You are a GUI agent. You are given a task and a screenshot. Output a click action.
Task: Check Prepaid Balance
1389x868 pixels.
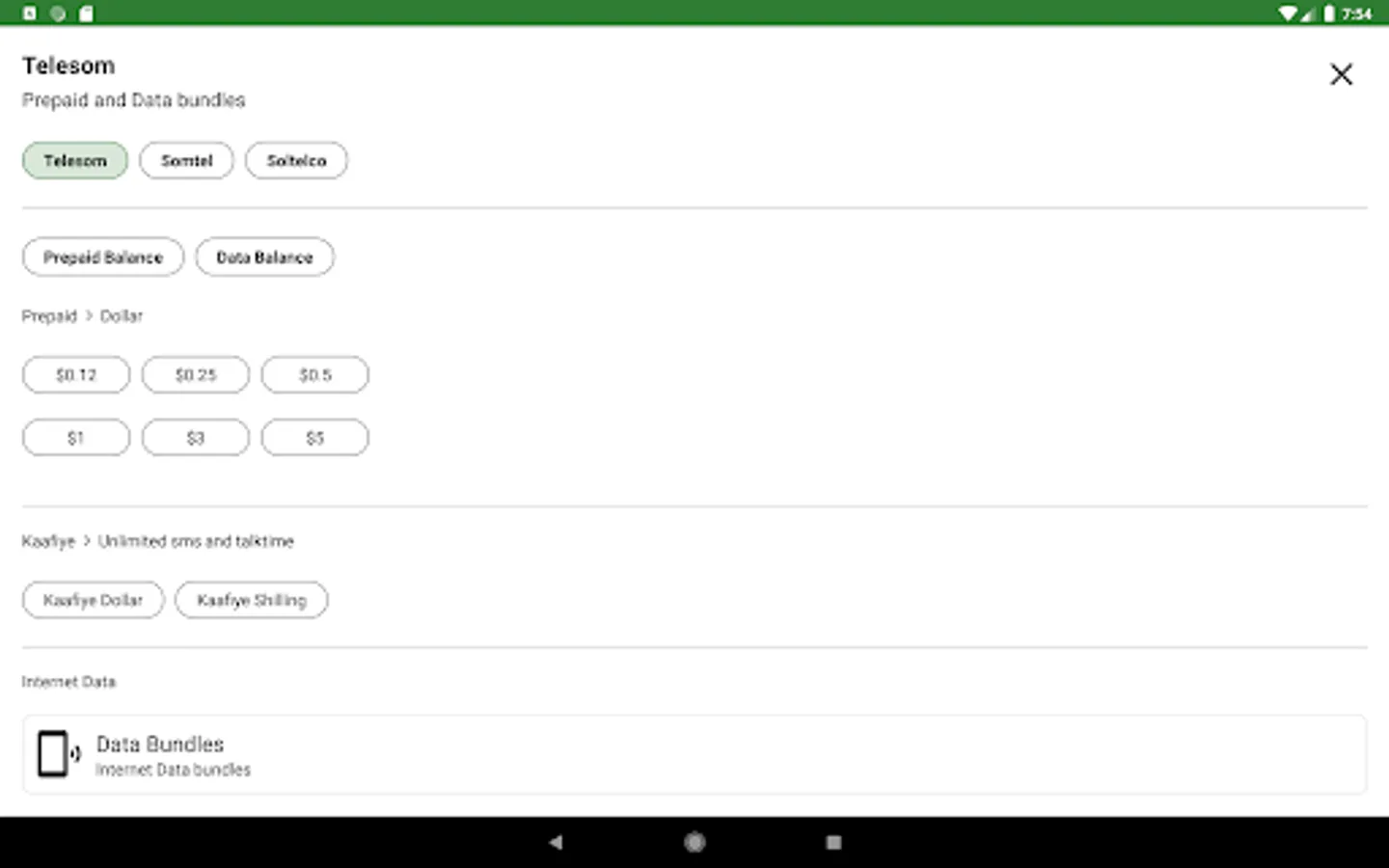click(103, 258)
